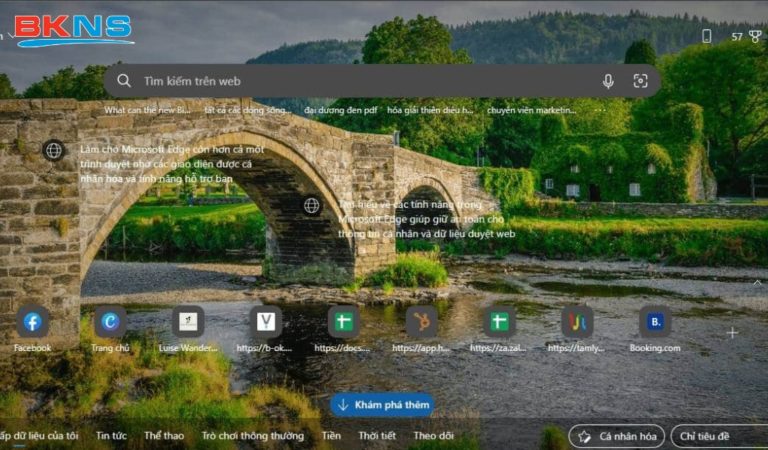Screen dimensions: 768x450
Task: Switch to the Theo dõi tab
Action: click(433, 435)
